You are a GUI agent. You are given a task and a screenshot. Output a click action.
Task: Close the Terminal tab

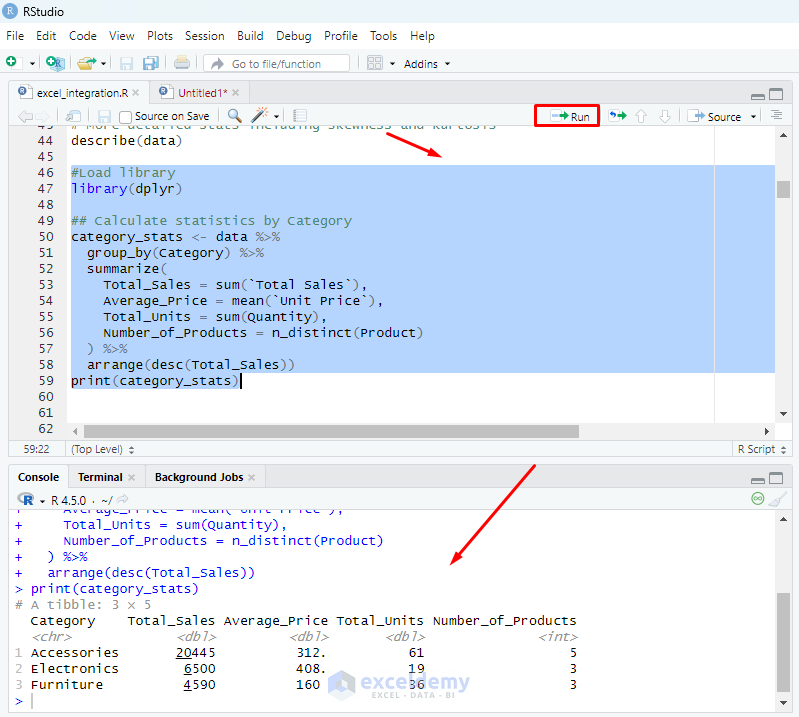click(131, 477)
